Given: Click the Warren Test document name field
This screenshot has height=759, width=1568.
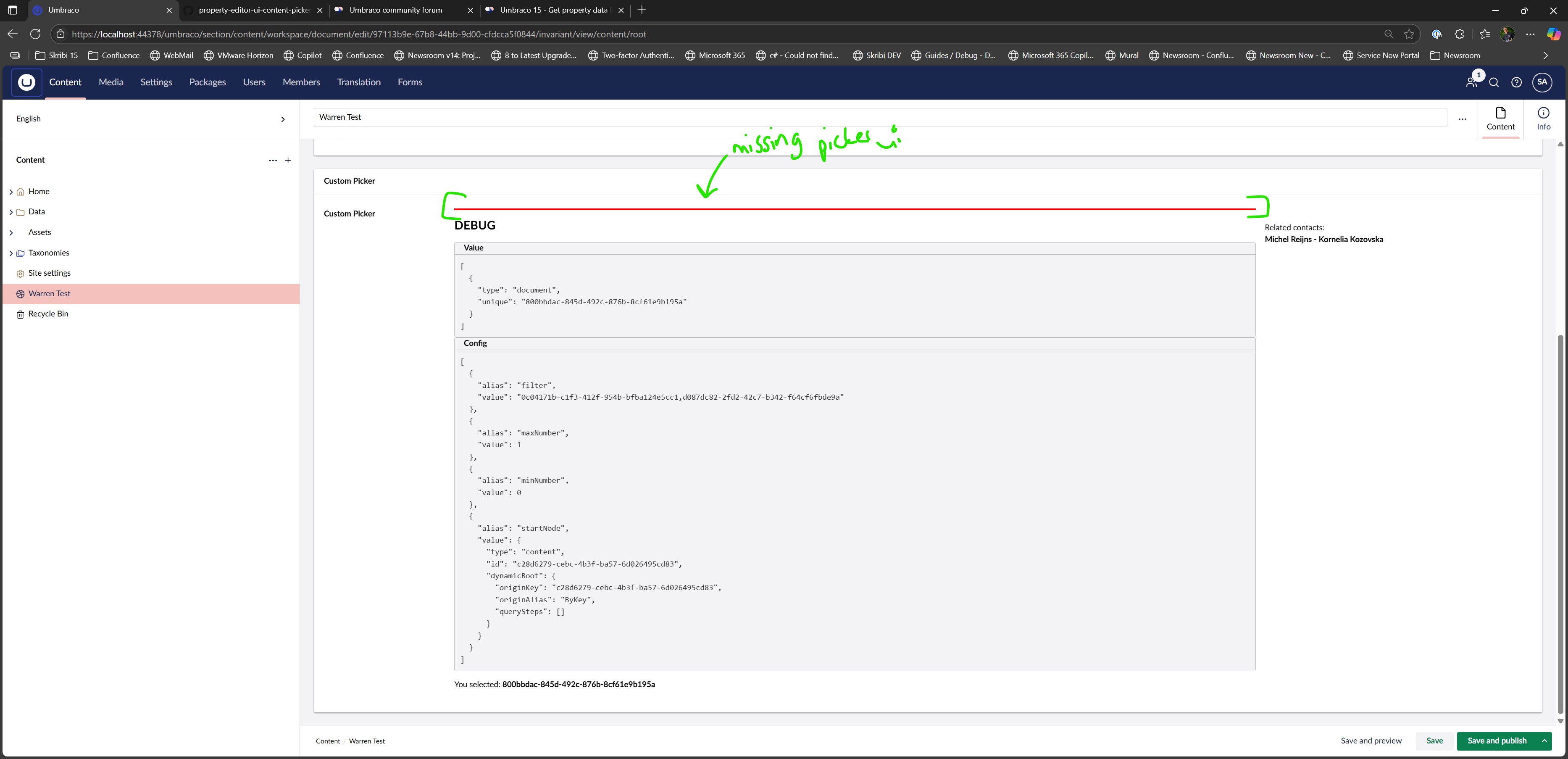Looking at the screenshot, I should pos(879,118).
